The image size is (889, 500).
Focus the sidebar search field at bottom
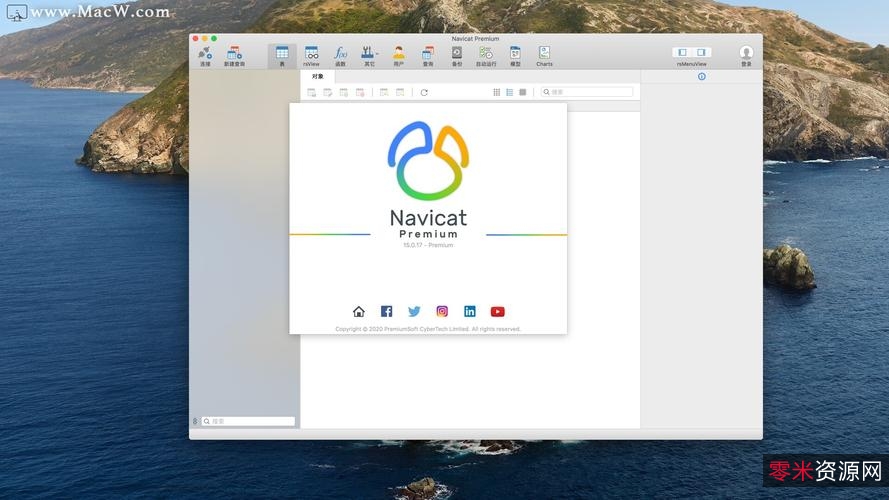[x=248, y=421]
